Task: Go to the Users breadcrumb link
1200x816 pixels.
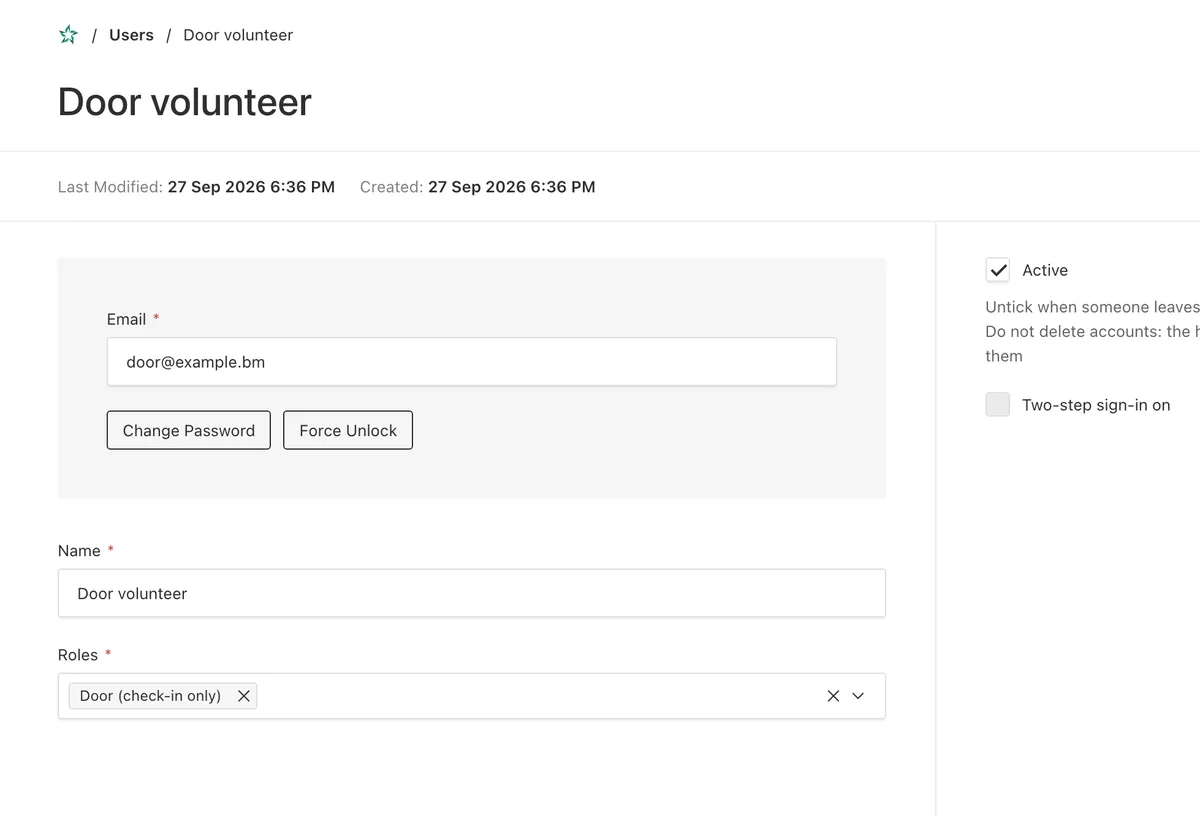Action: click(131, 35)
